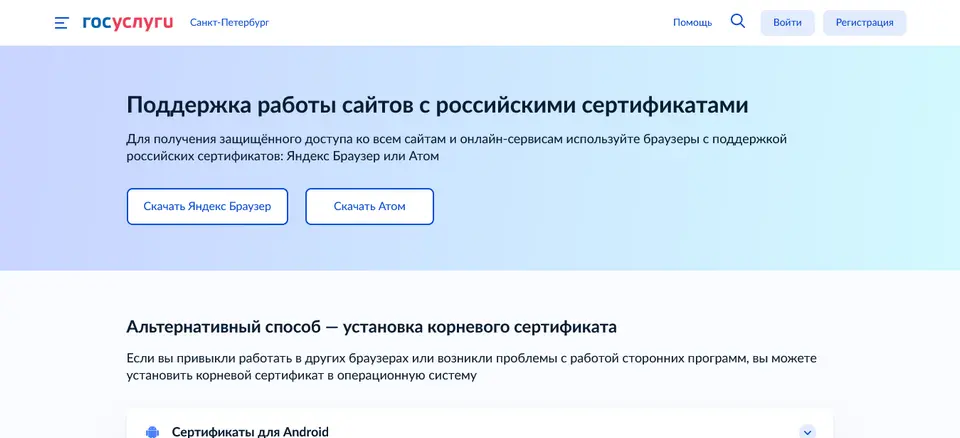The width and height of the screenshot is (960, 438).
Task: Click the Войти button
Action: tap(787, 23)
